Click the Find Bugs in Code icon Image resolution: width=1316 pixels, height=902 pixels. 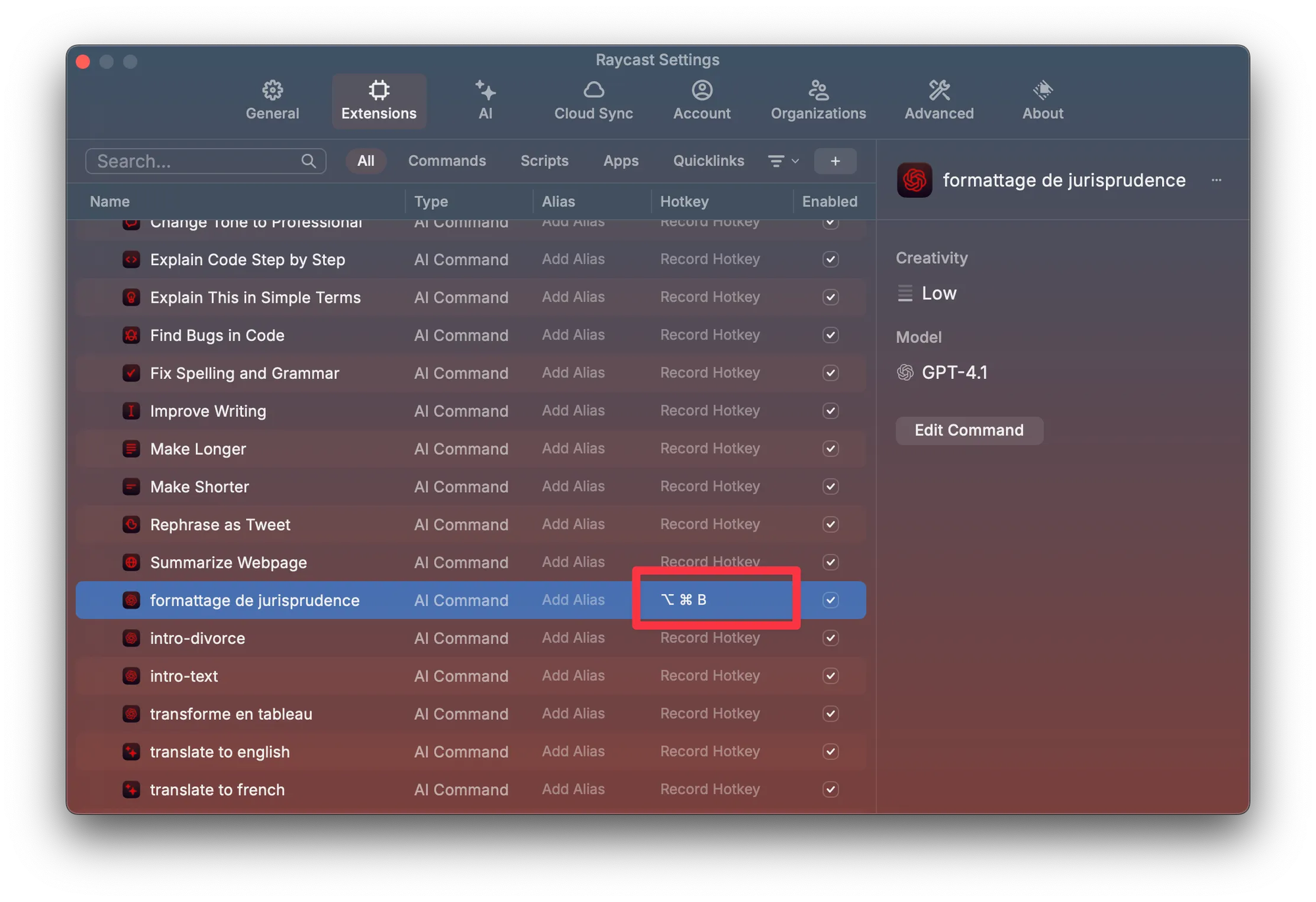[x=132, y=336]
